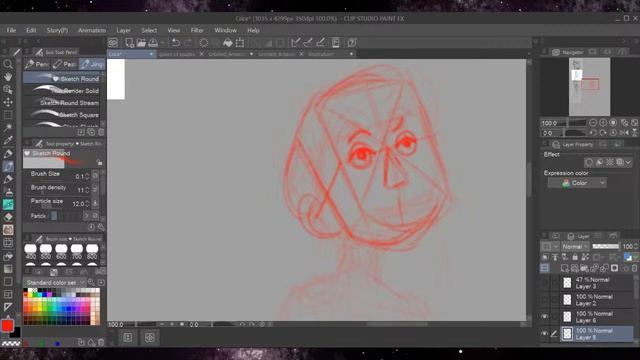This screenshot has height=360, width=640.
Task: Click the Scale/Rotate transform icon
Action: pyautogui.click(x=240, y=42)
